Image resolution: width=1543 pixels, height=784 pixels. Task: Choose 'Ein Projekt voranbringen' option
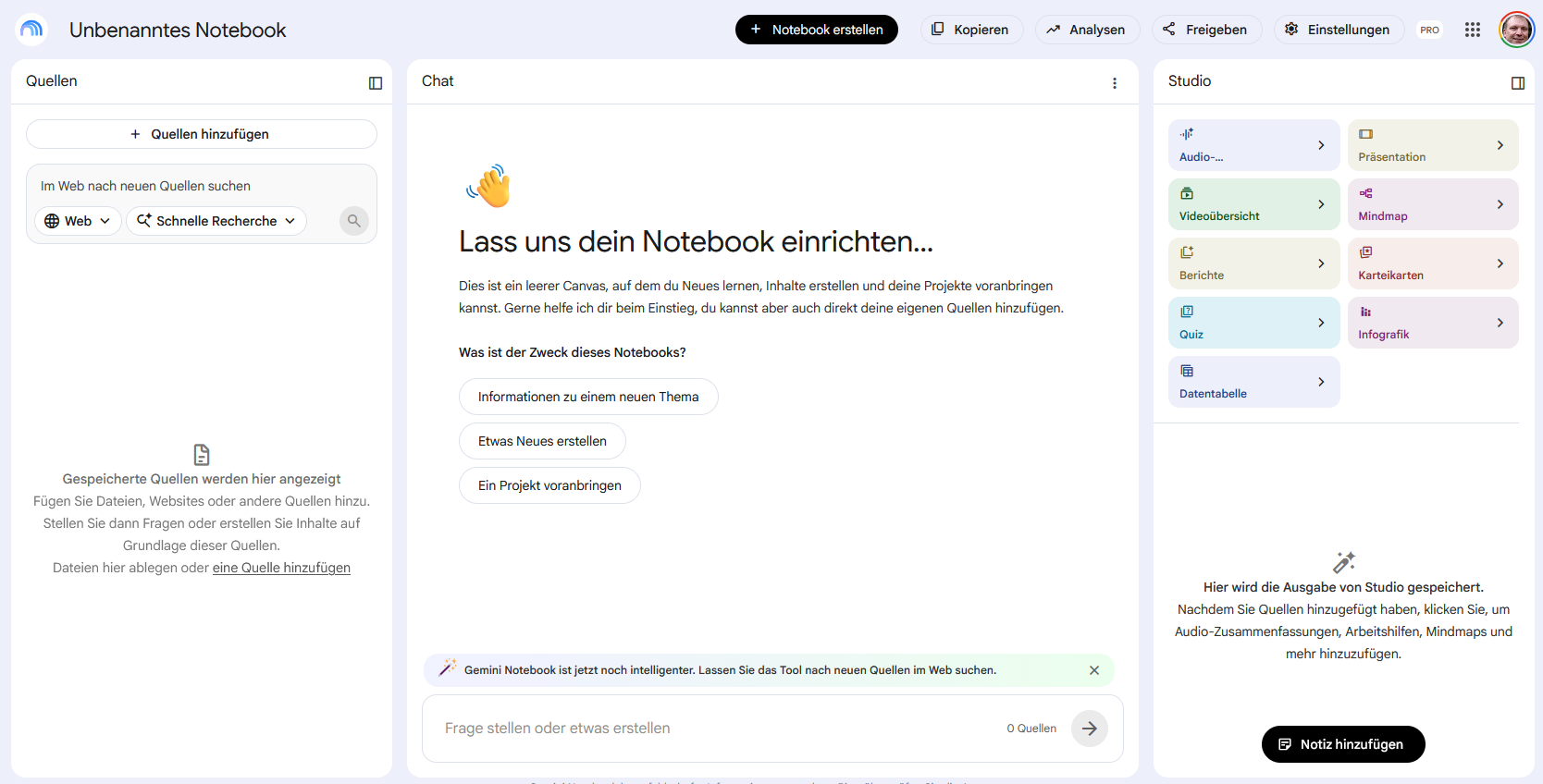point(549,485)
